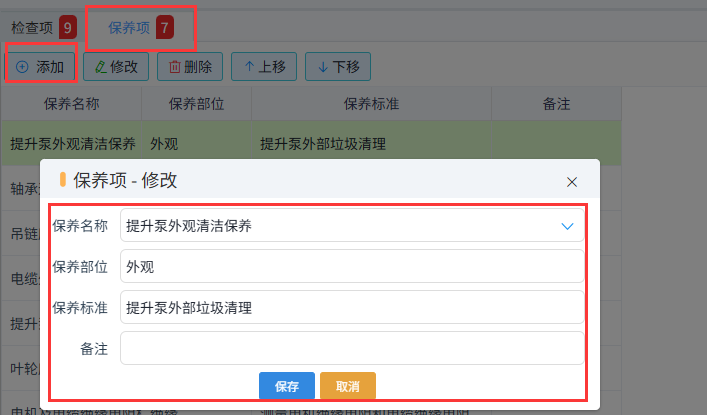The height and width of the screenshot is (415, 707).
Task: Click the 保养部位 column header
Action: (197, 104)
